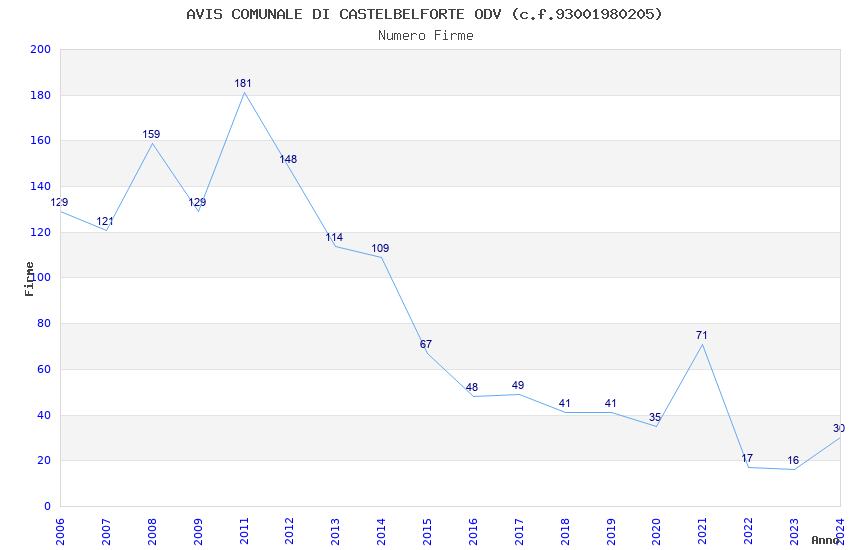The height and width of the screenshot is (550, 850).
Task: Click the data label 67
Action: click(426, 344)
